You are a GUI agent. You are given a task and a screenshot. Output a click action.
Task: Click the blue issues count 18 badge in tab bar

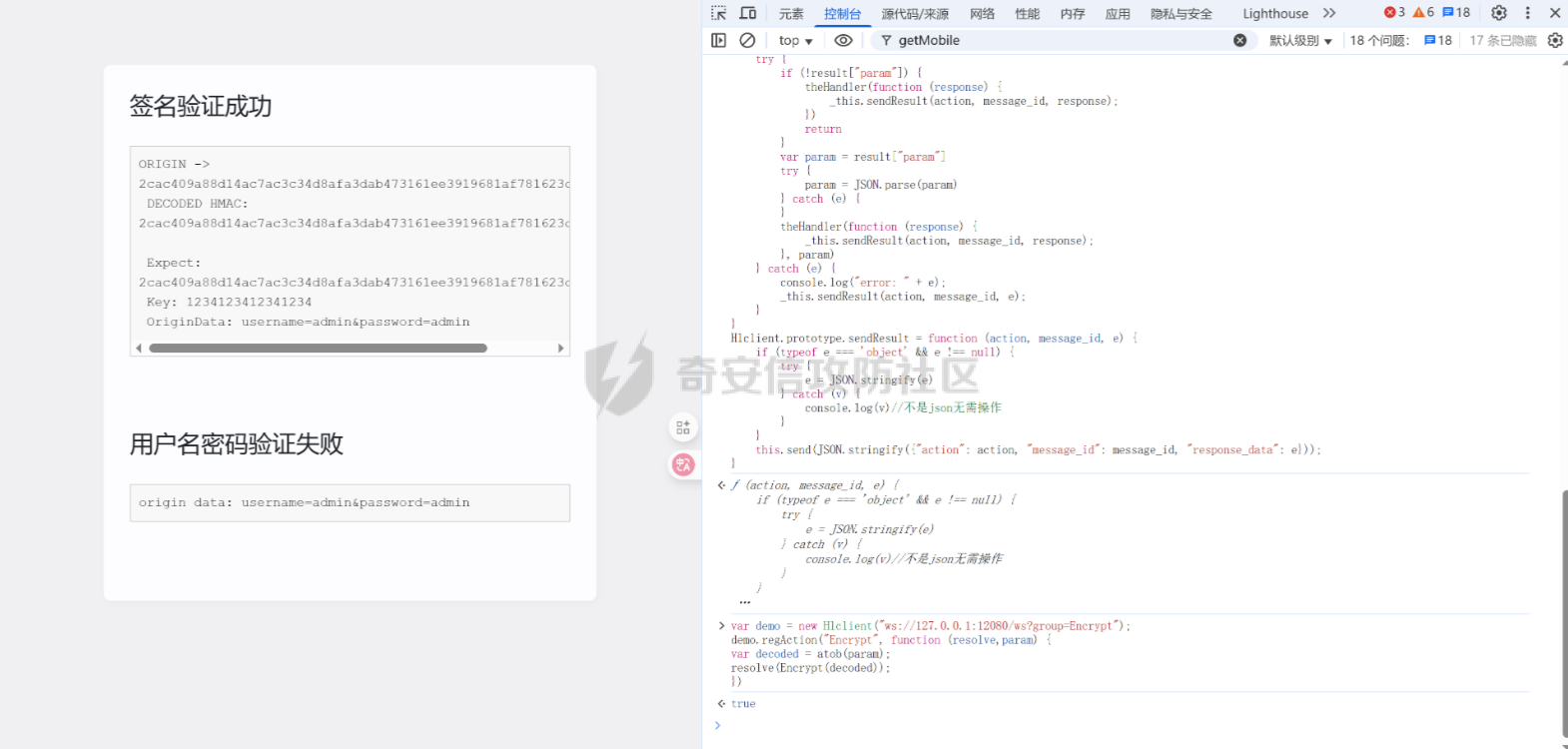[x=1456, y=12]
